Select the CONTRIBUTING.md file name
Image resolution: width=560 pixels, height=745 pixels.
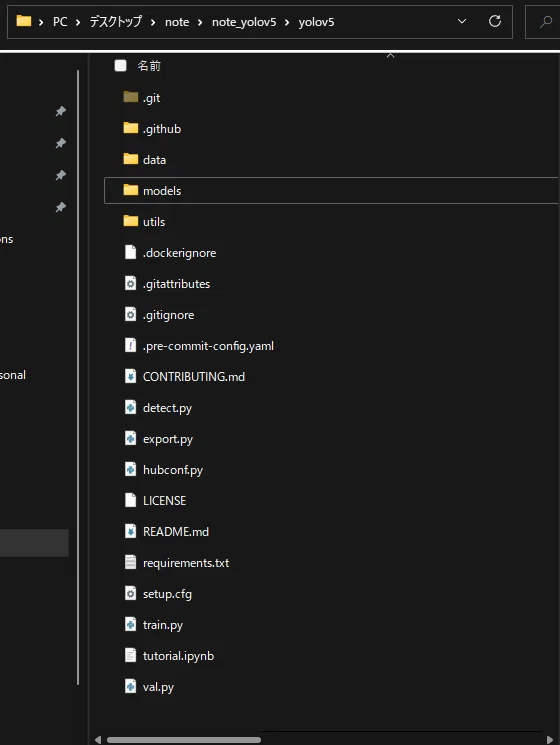click(194, 377)
